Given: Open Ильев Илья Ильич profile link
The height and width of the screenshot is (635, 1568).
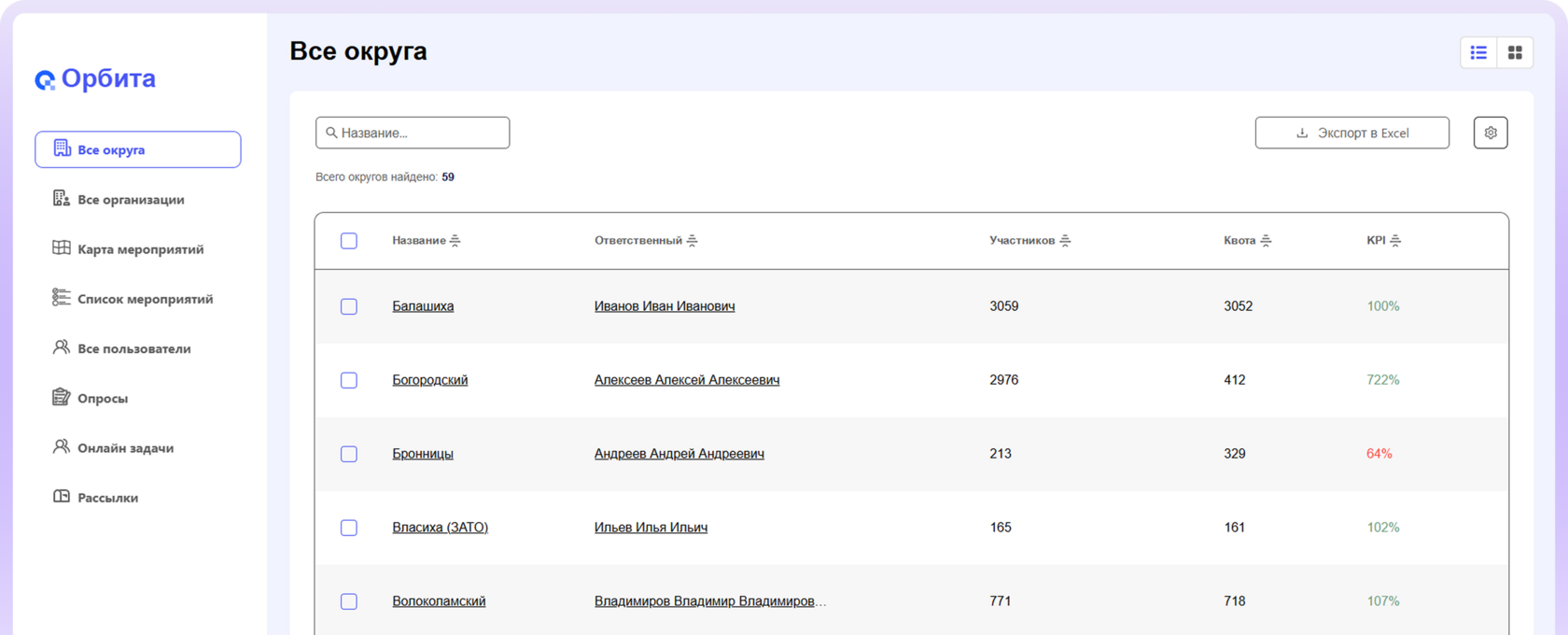Looking at the screenshot, I should [651, 528].
